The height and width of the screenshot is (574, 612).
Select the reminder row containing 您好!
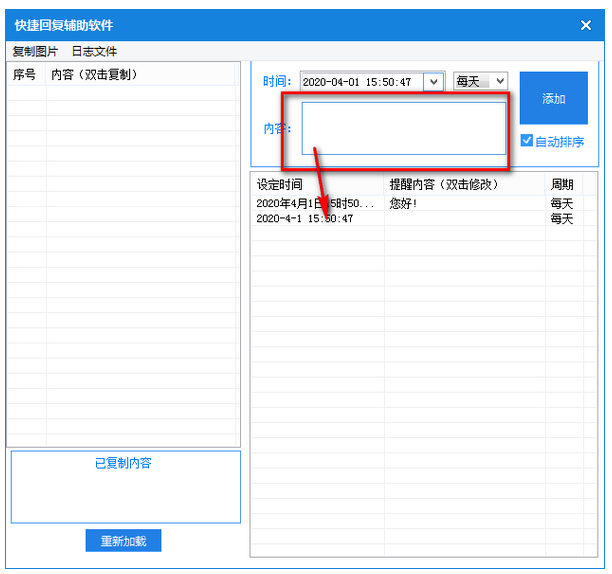[x=424, y=203]
